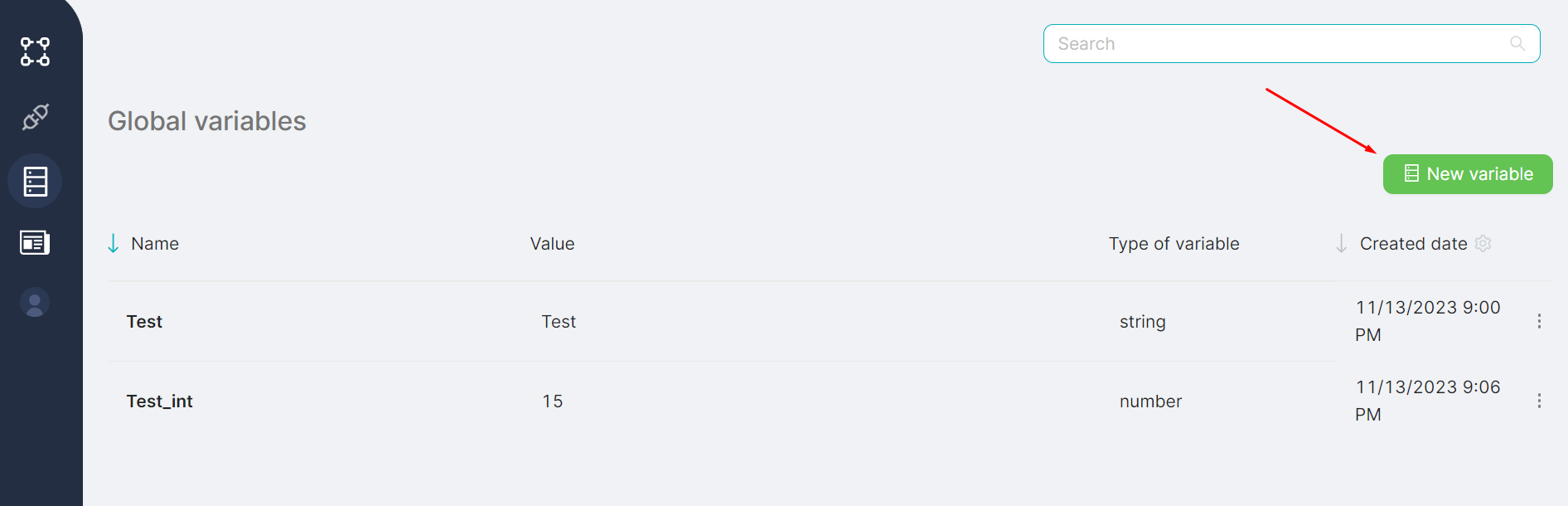
Task: Open the templates sidebar icon
Action: 35,243
